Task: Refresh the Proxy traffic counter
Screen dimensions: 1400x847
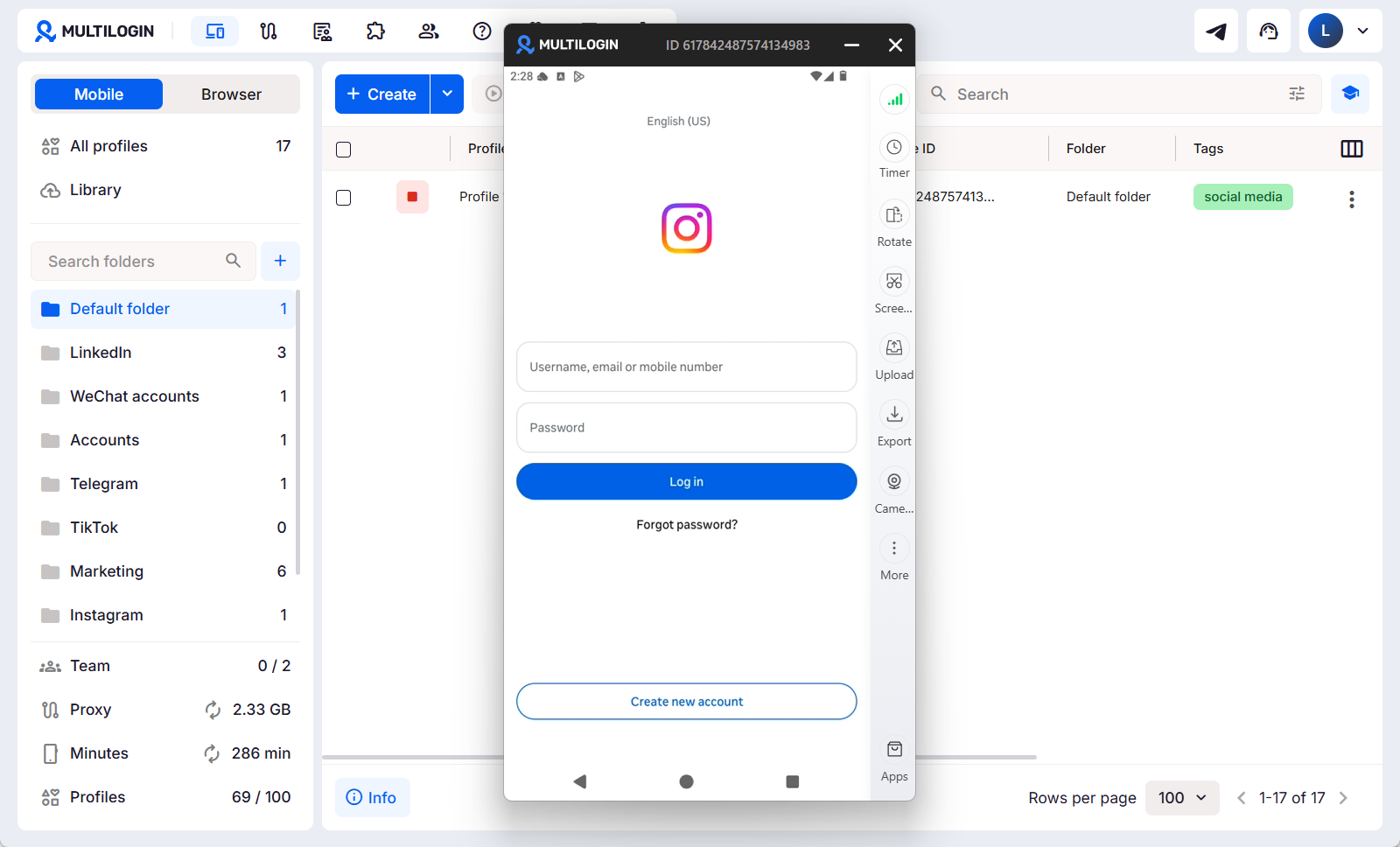Action: pos(213,710)
